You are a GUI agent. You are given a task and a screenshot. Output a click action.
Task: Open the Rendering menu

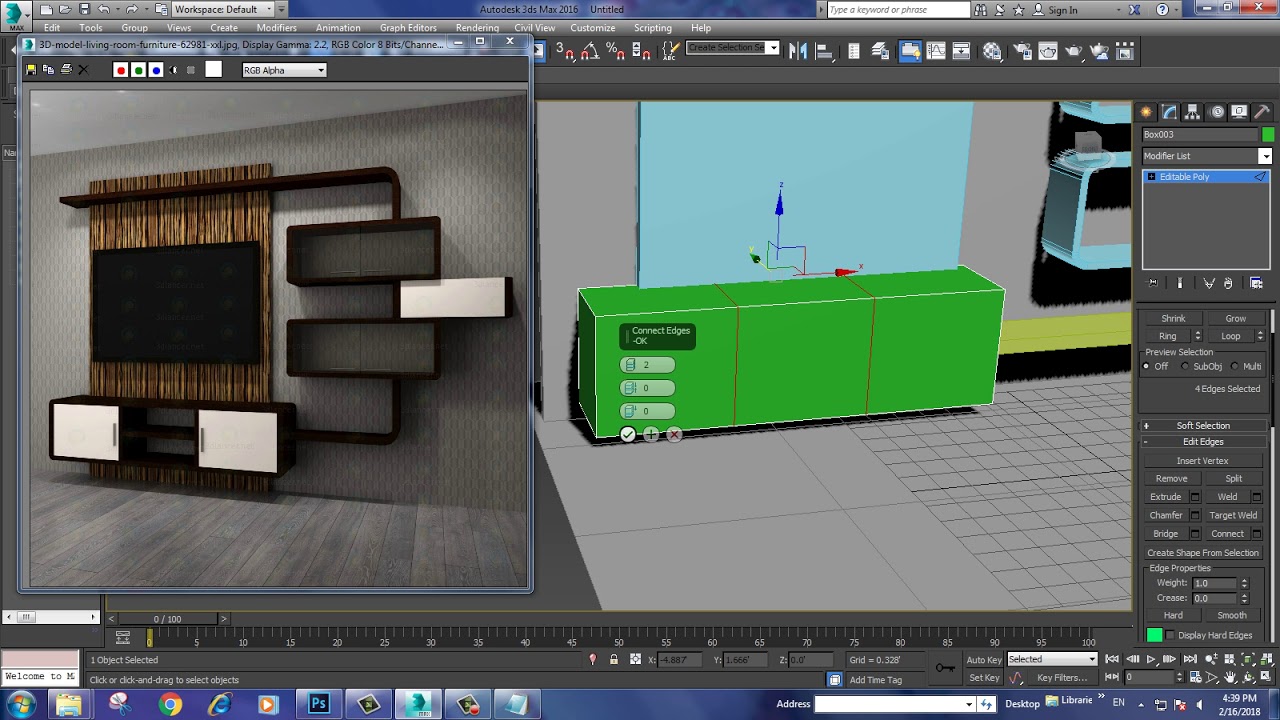(x=477, y=28)
